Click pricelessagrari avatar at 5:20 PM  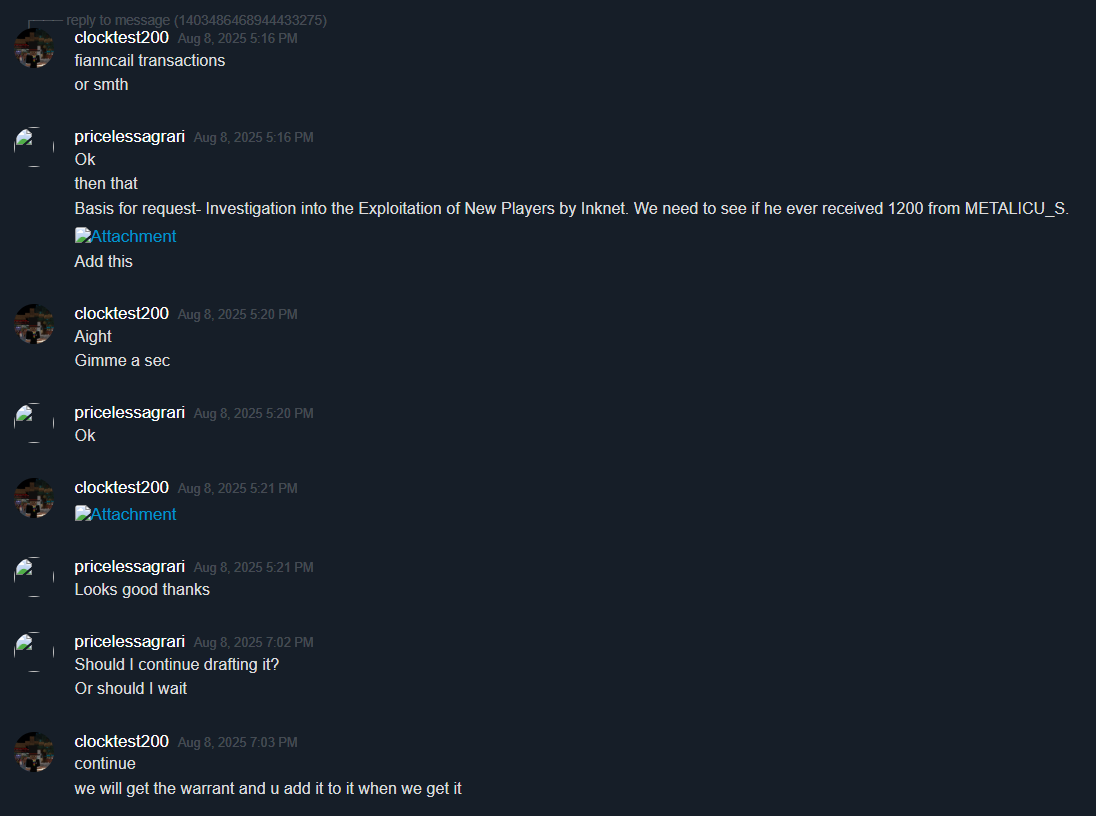34,423
